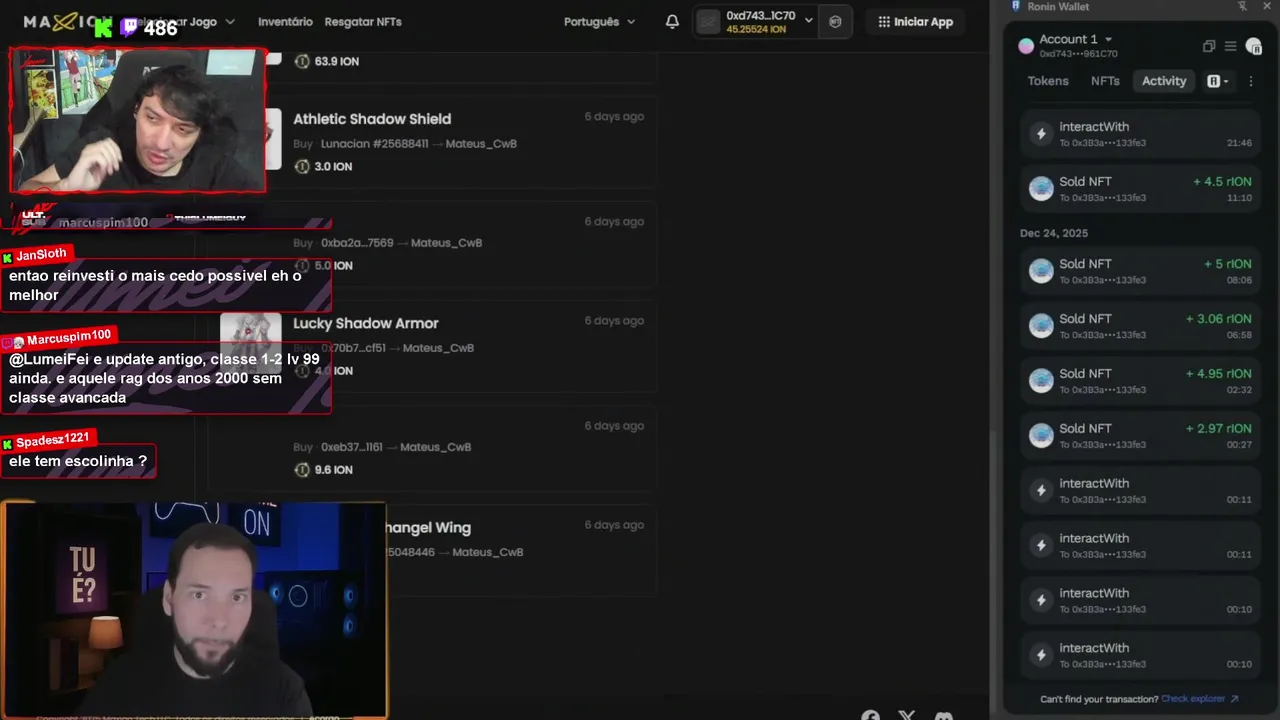Click the Kick logo on stream overlay
This screenshot has width=1280, height=720.
[x=102, y=28]
